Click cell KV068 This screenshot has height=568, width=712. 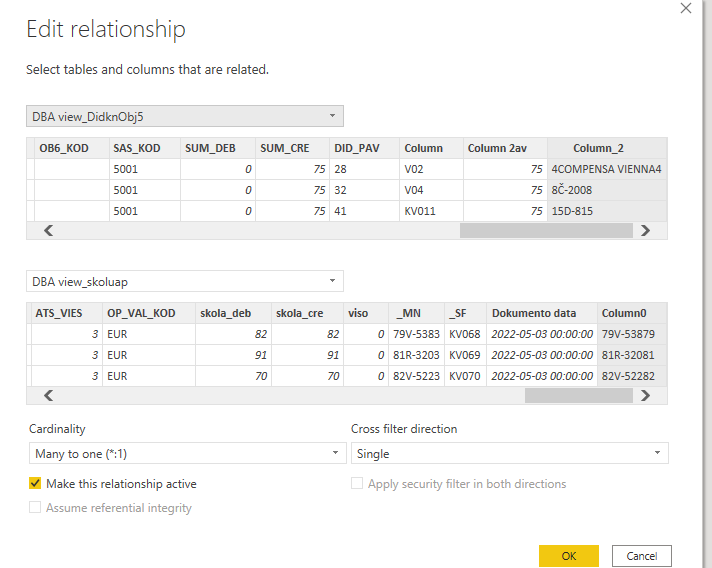[465, 334]
